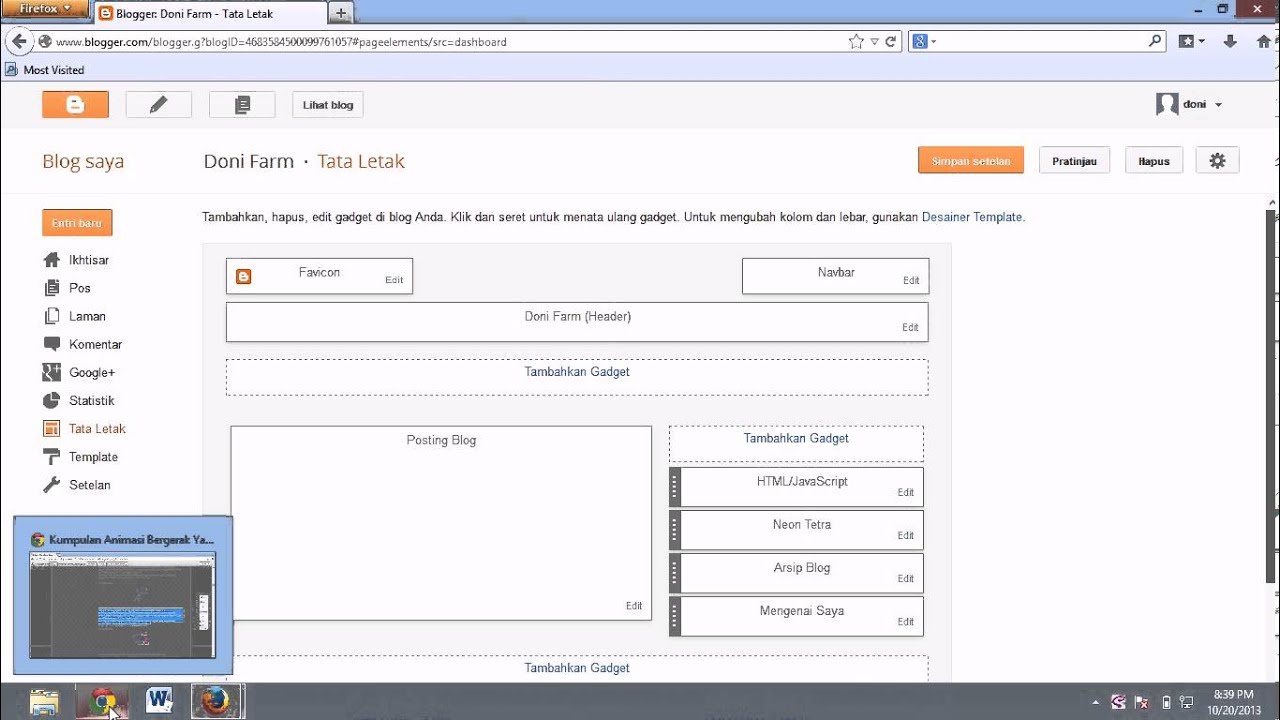Edit the Posting Blog gadget

tap(634, 605)
